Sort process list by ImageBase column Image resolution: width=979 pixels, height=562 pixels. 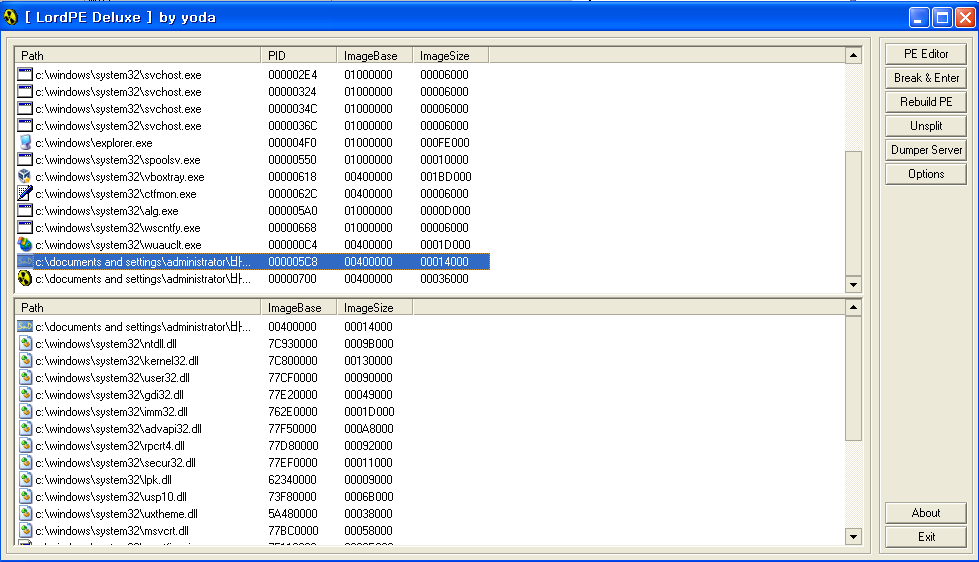[x=375, y=56]
